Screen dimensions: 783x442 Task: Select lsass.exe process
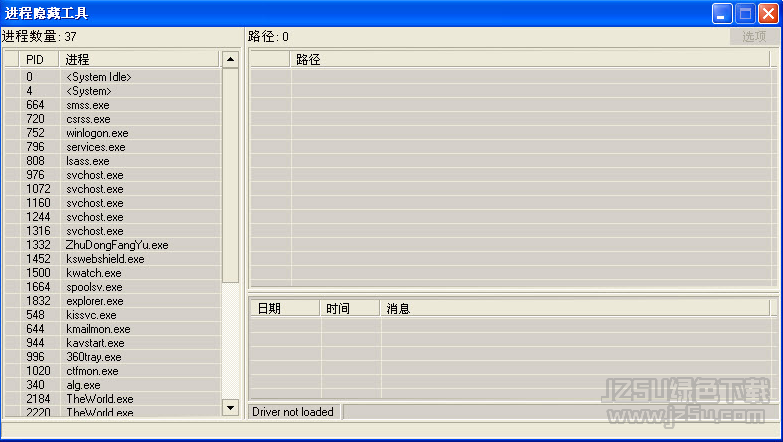pos(112,161)
